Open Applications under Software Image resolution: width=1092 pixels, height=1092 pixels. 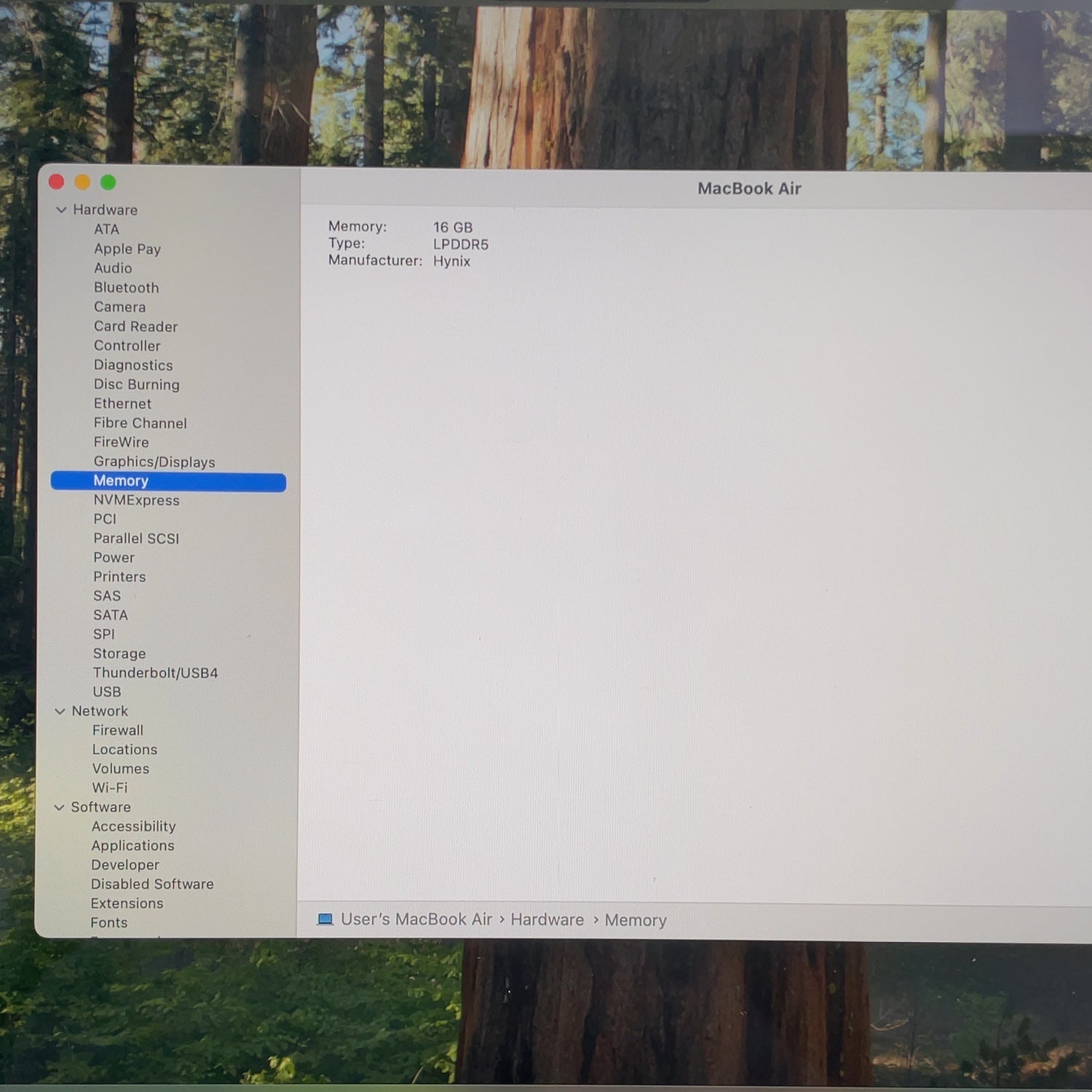point(132,846)
